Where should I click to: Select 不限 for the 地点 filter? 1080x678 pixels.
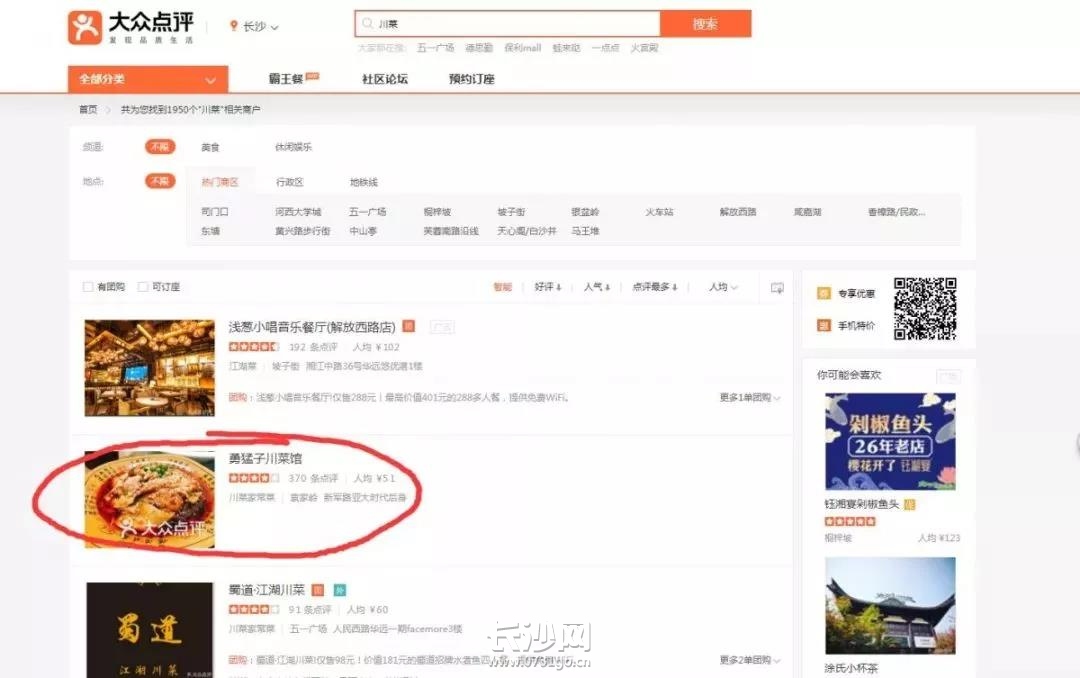[x=160, y=181]
